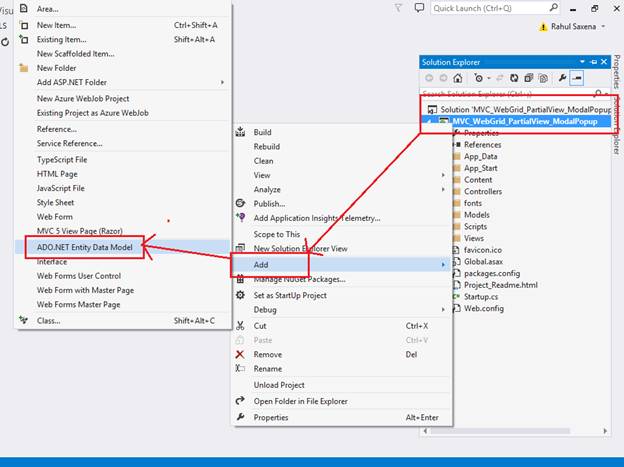Open the Pending Changes Filter clock icon
Screen dimensions: 624x467
479,78
